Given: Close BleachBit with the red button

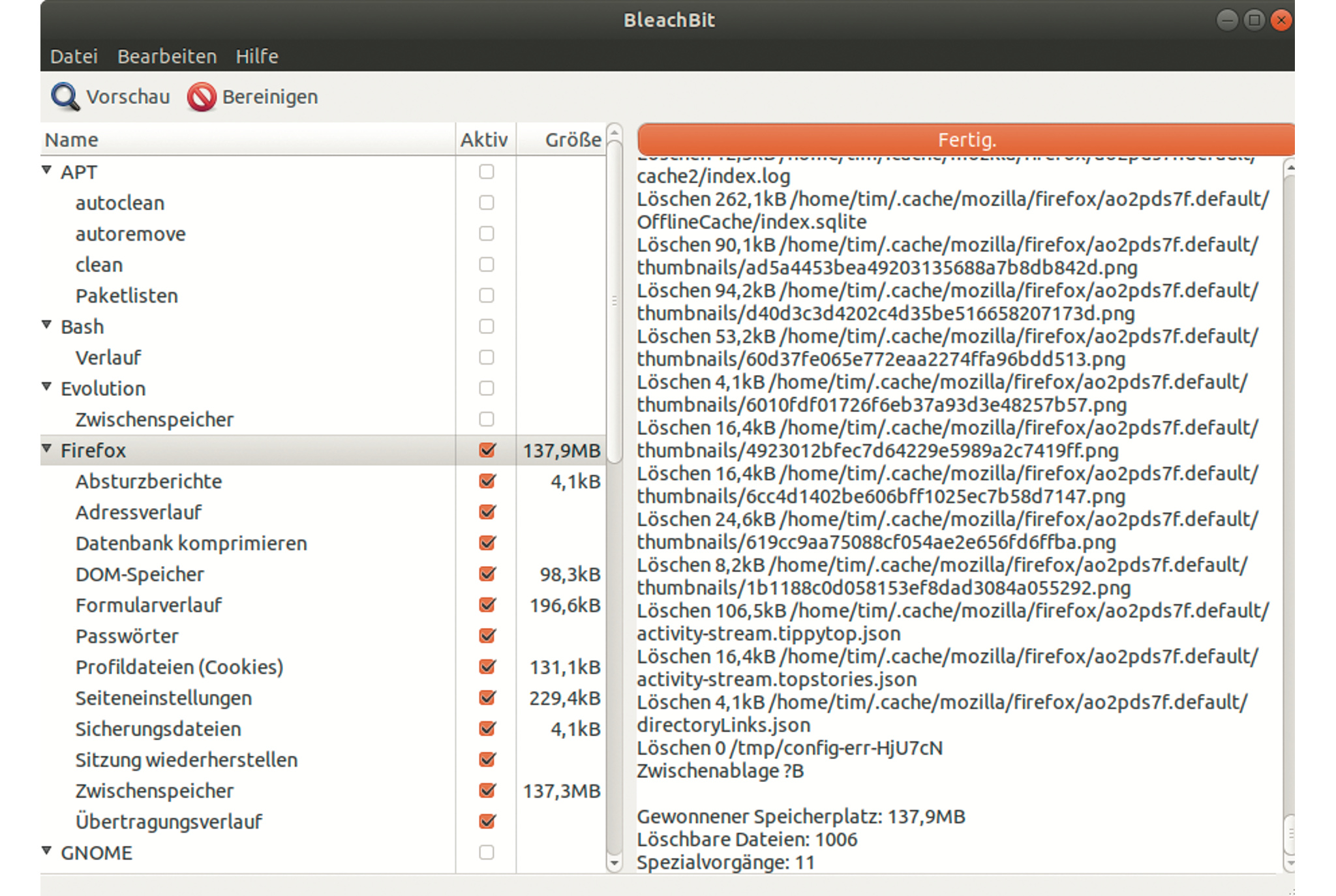Looking at the screenshot, I should (1281, 20).
